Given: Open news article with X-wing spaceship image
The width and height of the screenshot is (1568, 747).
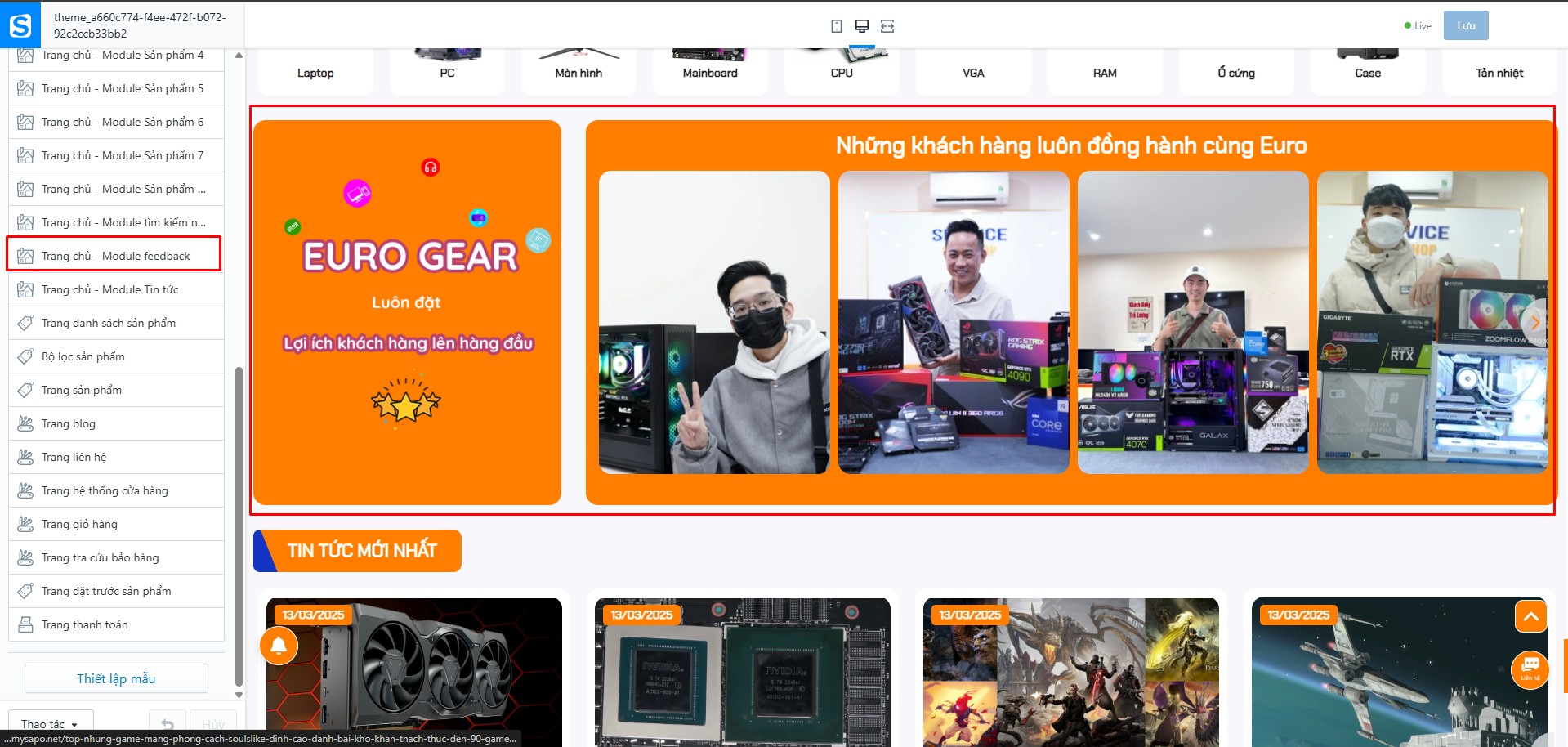Looking at the screenshot, I should point(1400,672).
